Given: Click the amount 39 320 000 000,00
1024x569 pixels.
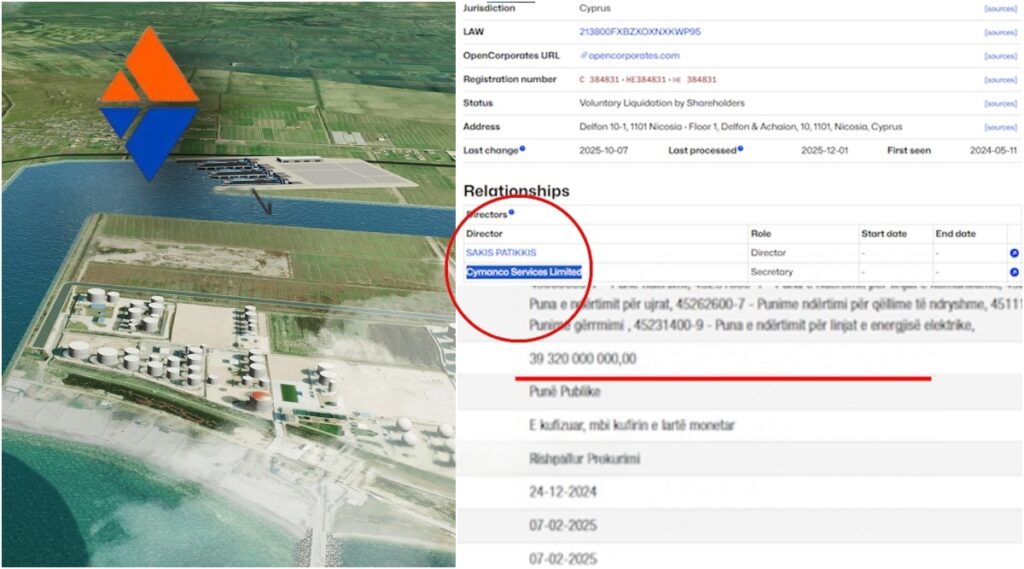Looking at the screenshot, I should 583,358.
